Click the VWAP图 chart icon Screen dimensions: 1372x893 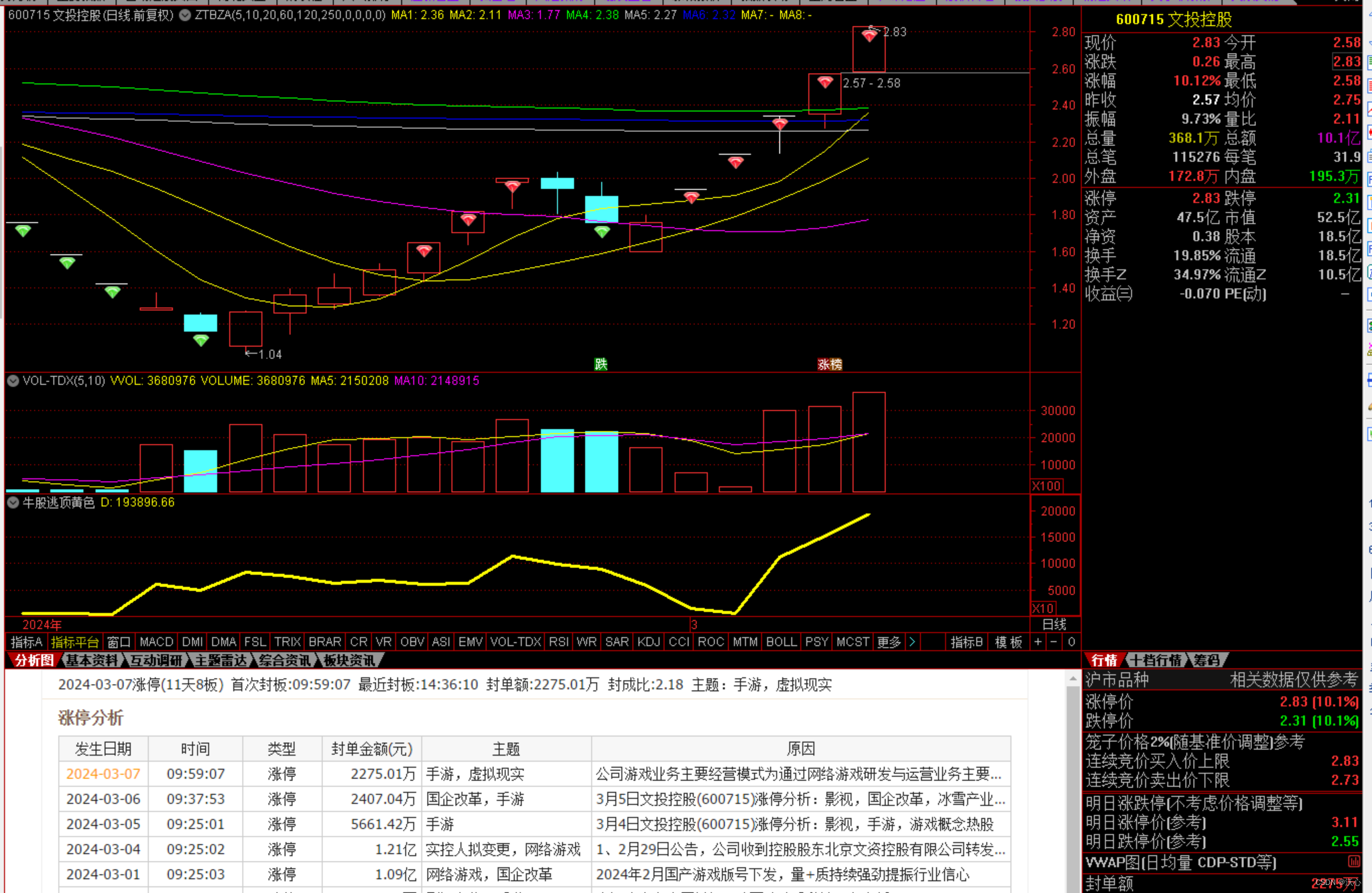1353,862
